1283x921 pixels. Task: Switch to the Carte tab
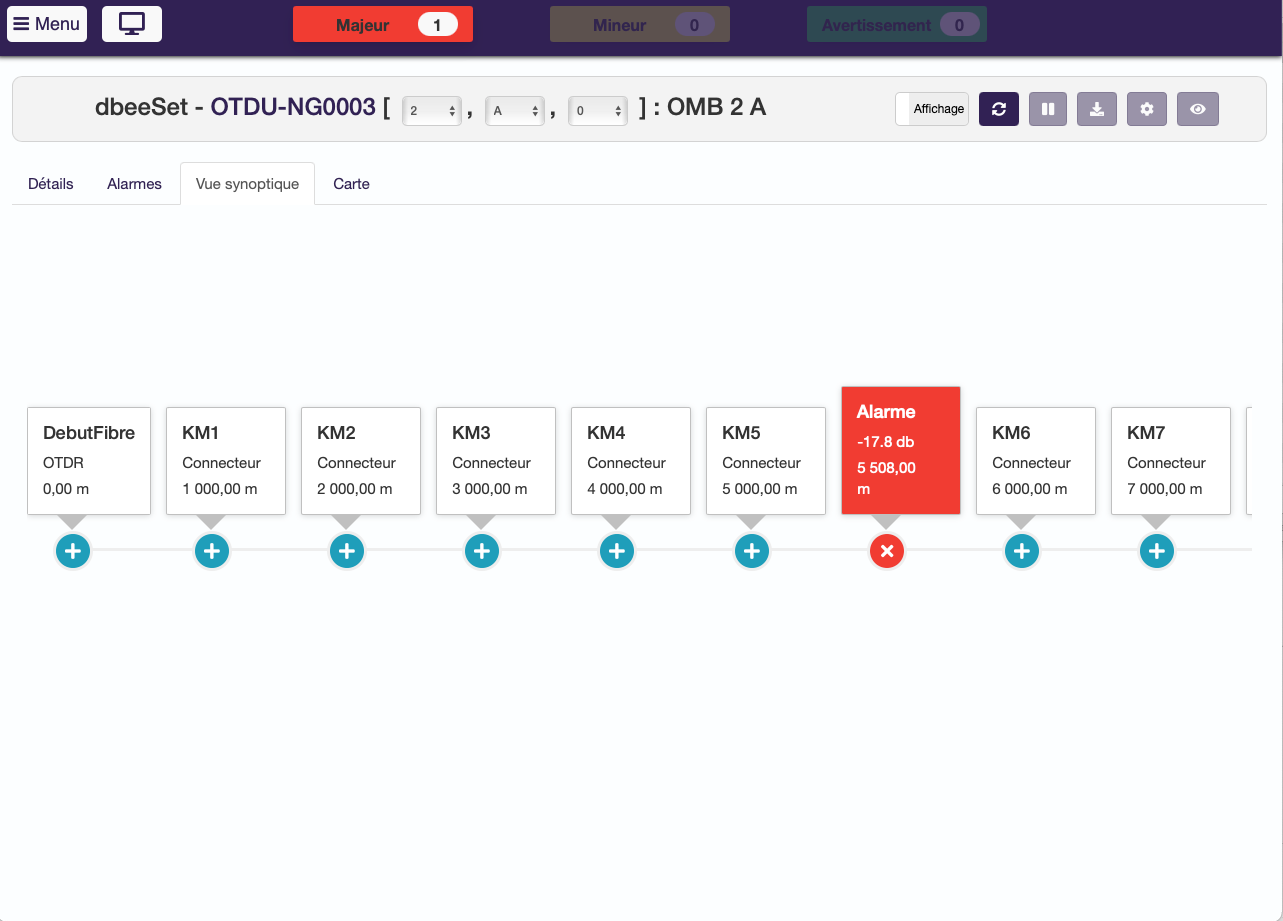click(351, 184)
